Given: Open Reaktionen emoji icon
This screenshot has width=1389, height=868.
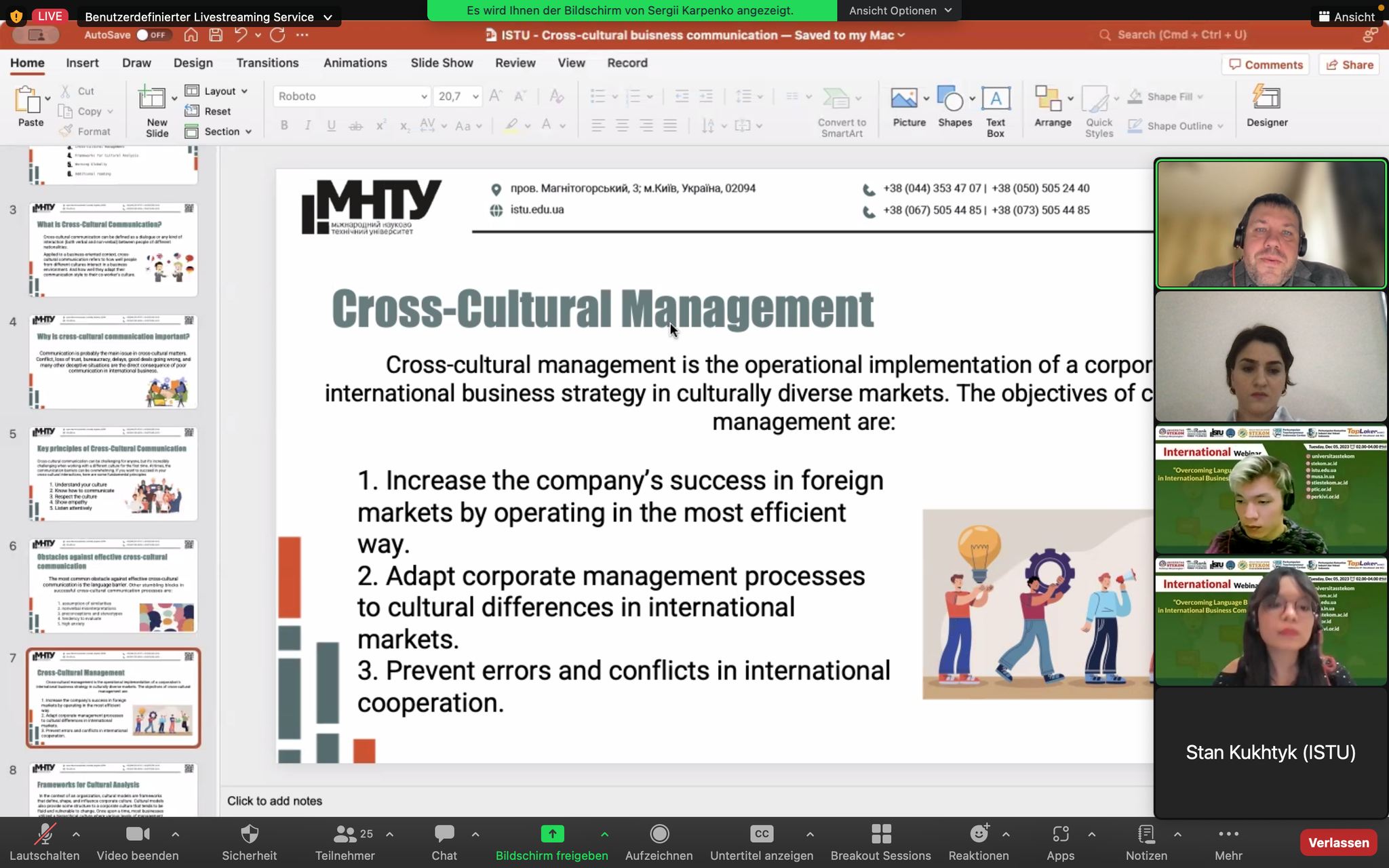Looking at the screenshot, I should pos(979,833).
